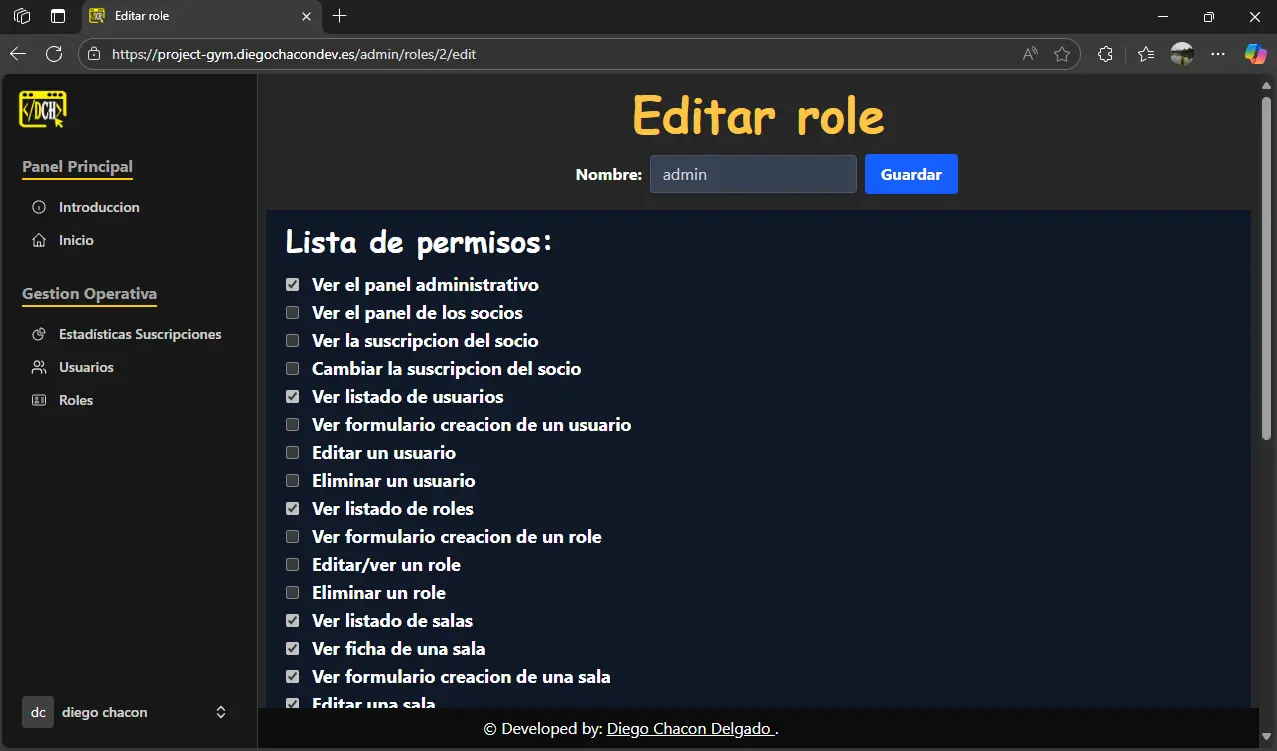Click the dc avatar badge at bottom left
Viewport: 1277px width, 751px height.
tap(37, 712)
